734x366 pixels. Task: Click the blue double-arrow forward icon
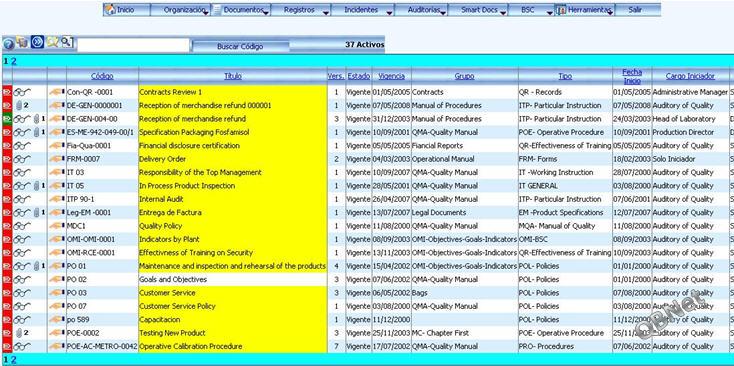click(x=37, y=42)
